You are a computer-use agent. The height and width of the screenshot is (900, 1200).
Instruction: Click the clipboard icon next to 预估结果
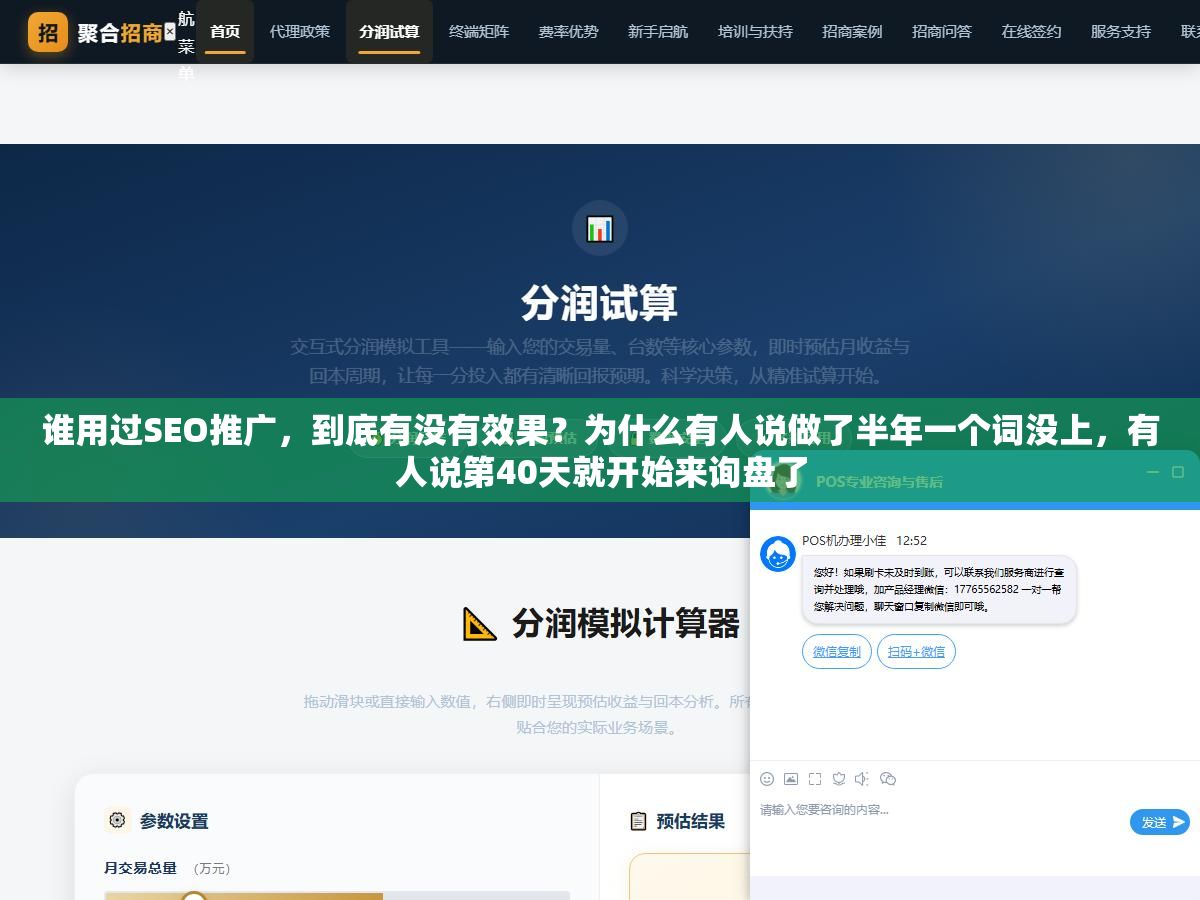[x=638, y=821]
